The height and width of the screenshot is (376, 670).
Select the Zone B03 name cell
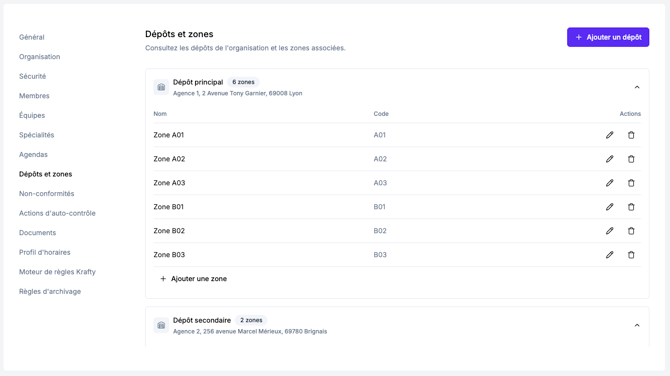[x=169, y=255]
